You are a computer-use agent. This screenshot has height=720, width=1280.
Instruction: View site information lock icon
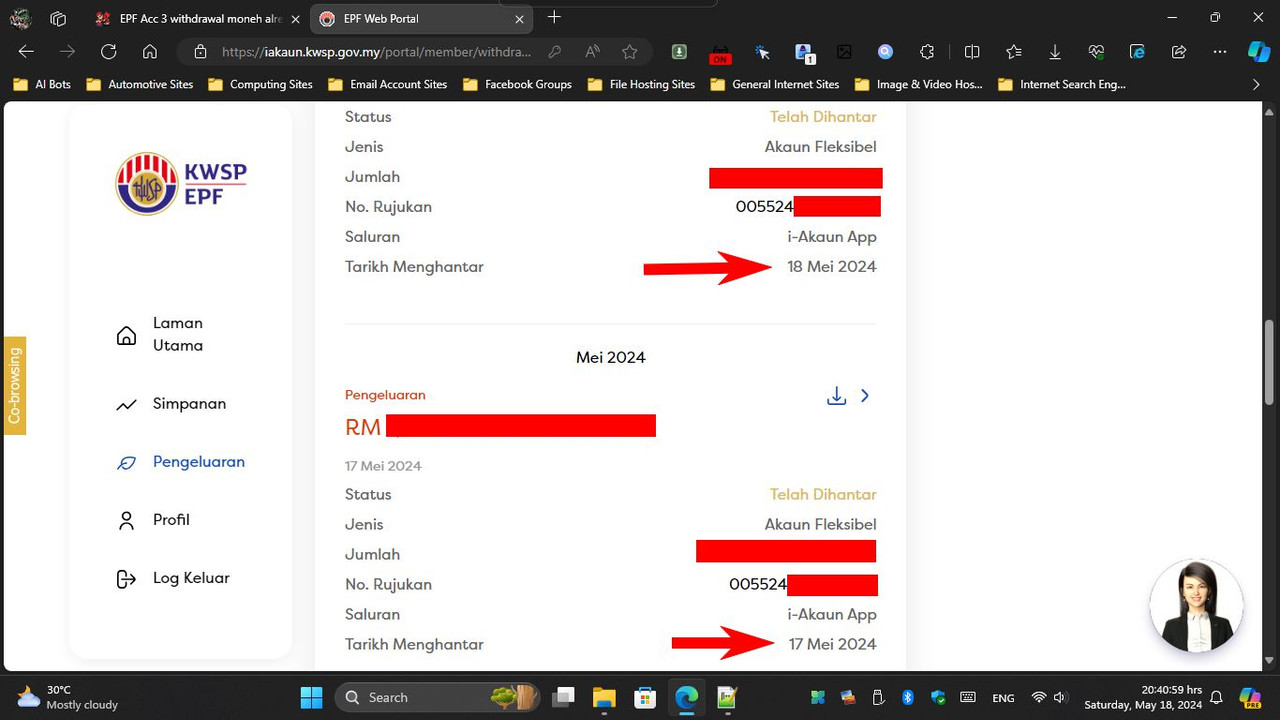[200, 52]
